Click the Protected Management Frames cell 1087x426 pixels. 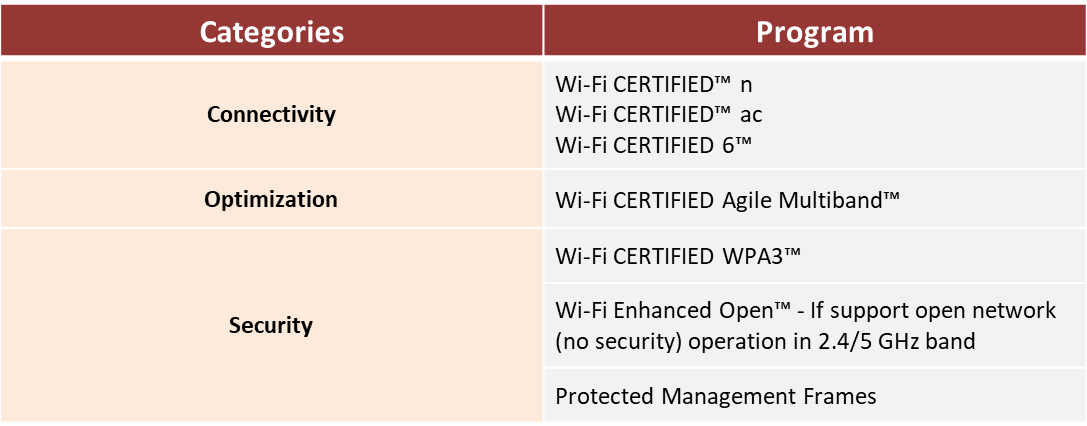pos(716,396)
